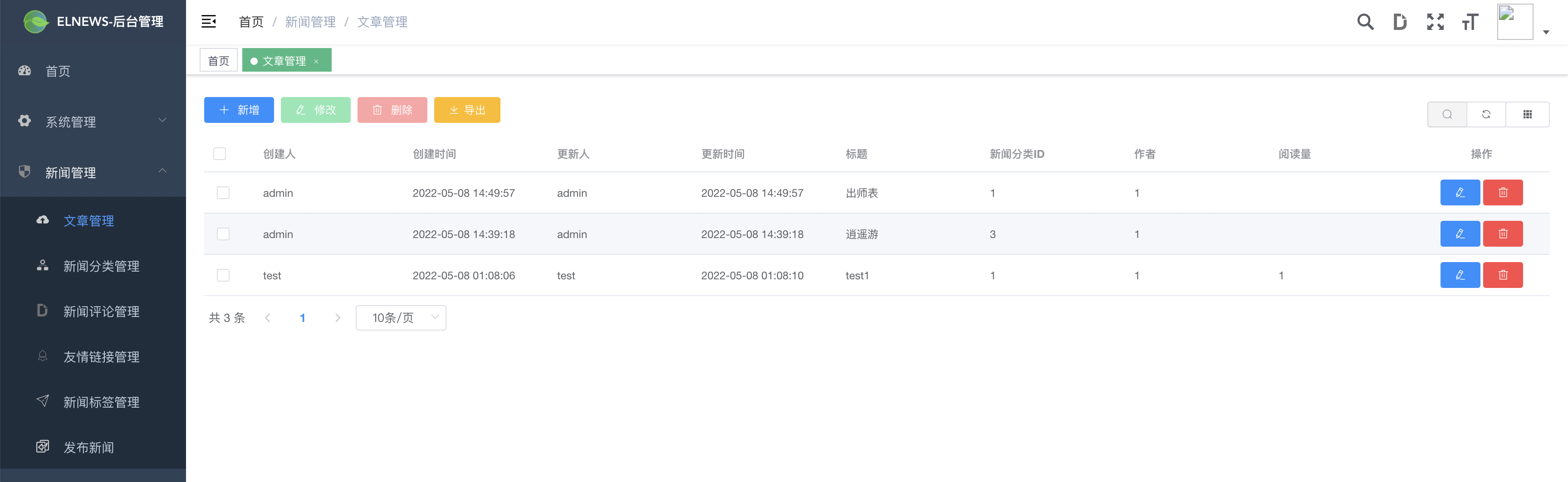Expand the 系统管理 sidebar menu
This screenshot has height=482, width=1568.
tap(93, 122)
